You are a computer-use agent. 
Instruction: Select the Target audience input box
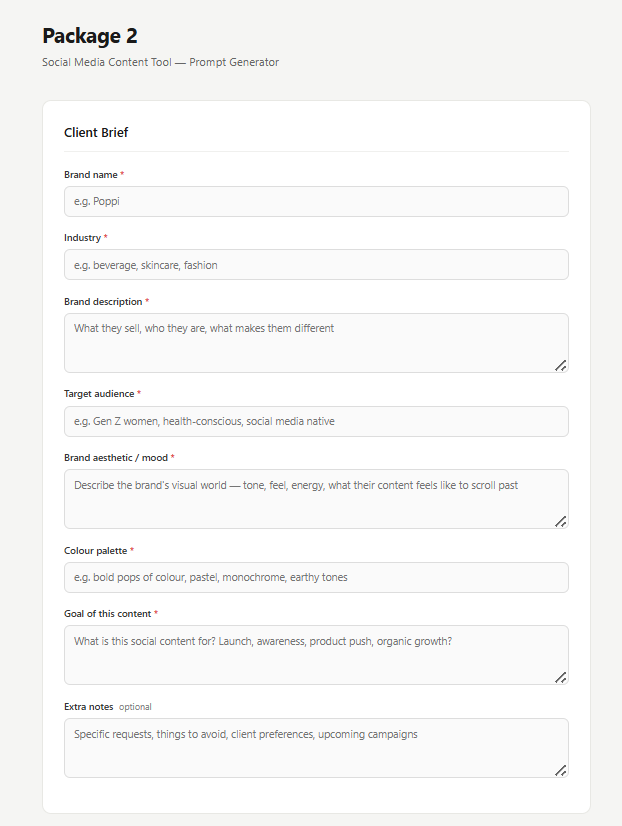[316, 421]
